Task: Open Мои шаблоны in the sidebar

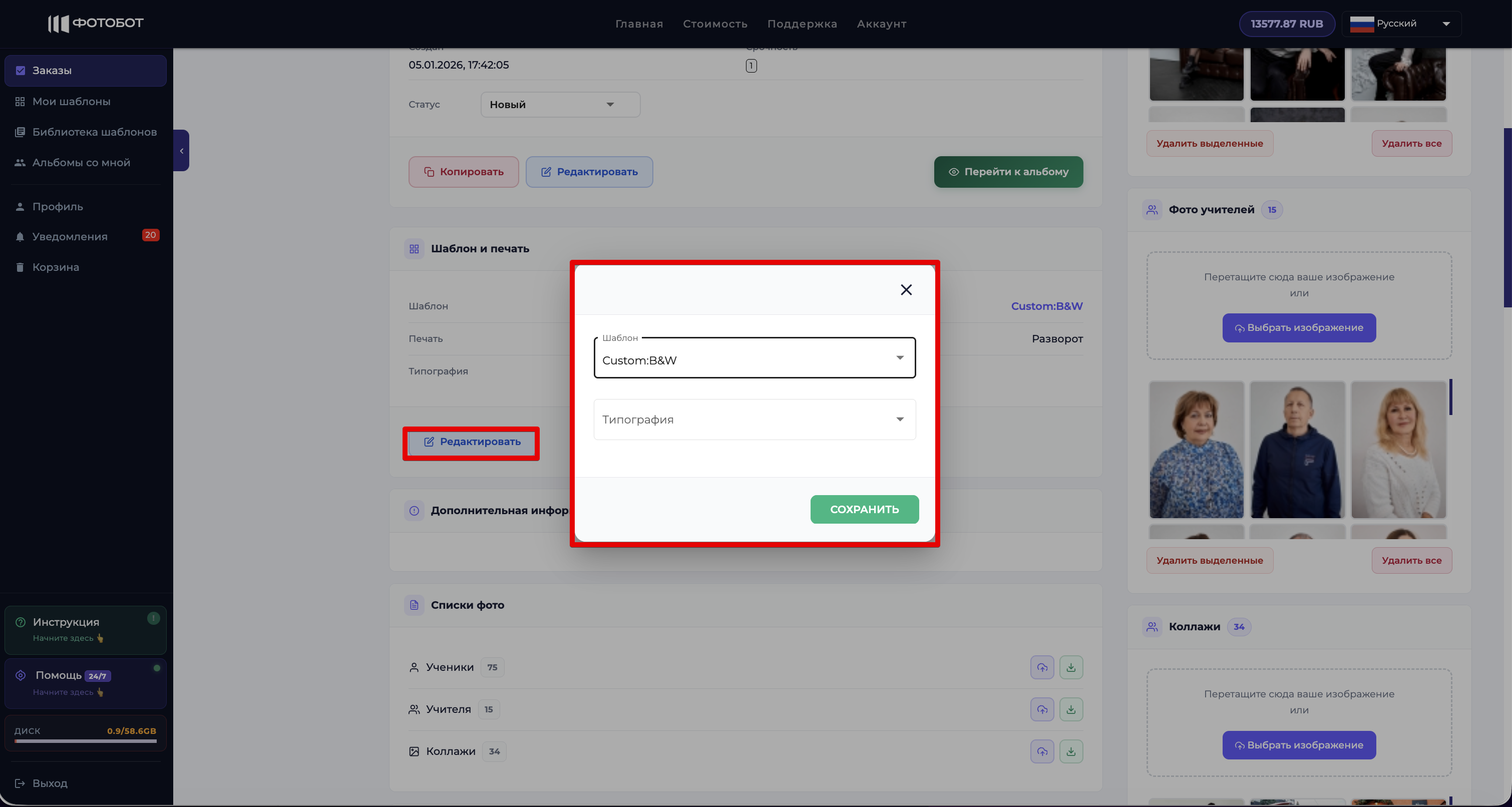Action: pos(86,102)
